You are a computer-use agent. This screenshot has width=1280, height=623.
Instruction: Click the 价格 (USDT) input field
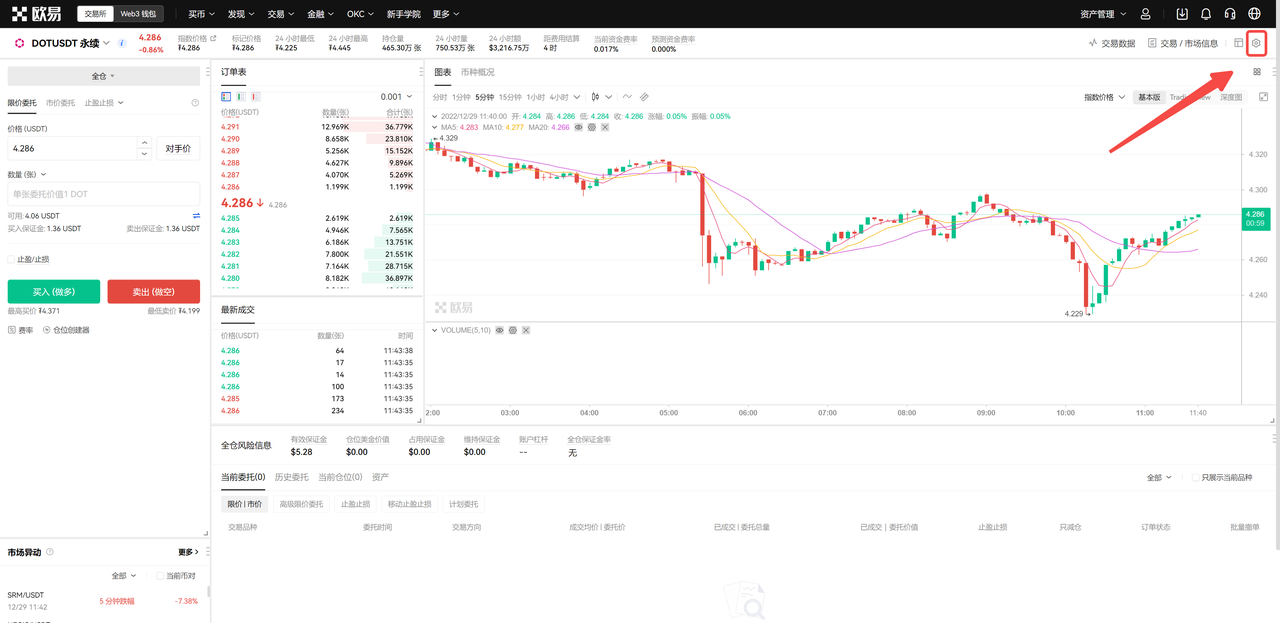click(70, 148)
